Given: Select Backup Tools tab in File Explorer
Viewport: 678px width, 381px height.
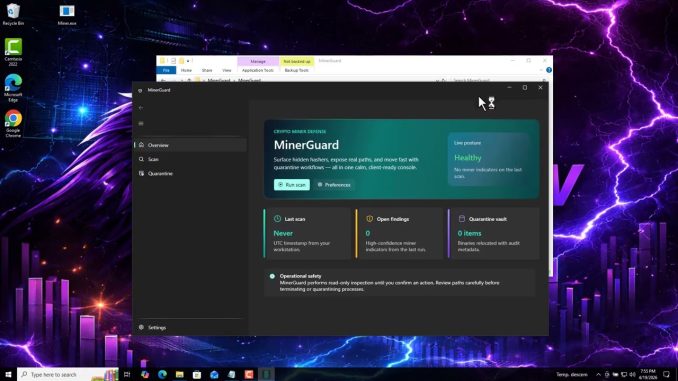Looking at the screenshot, I should [x=297, y=70].
